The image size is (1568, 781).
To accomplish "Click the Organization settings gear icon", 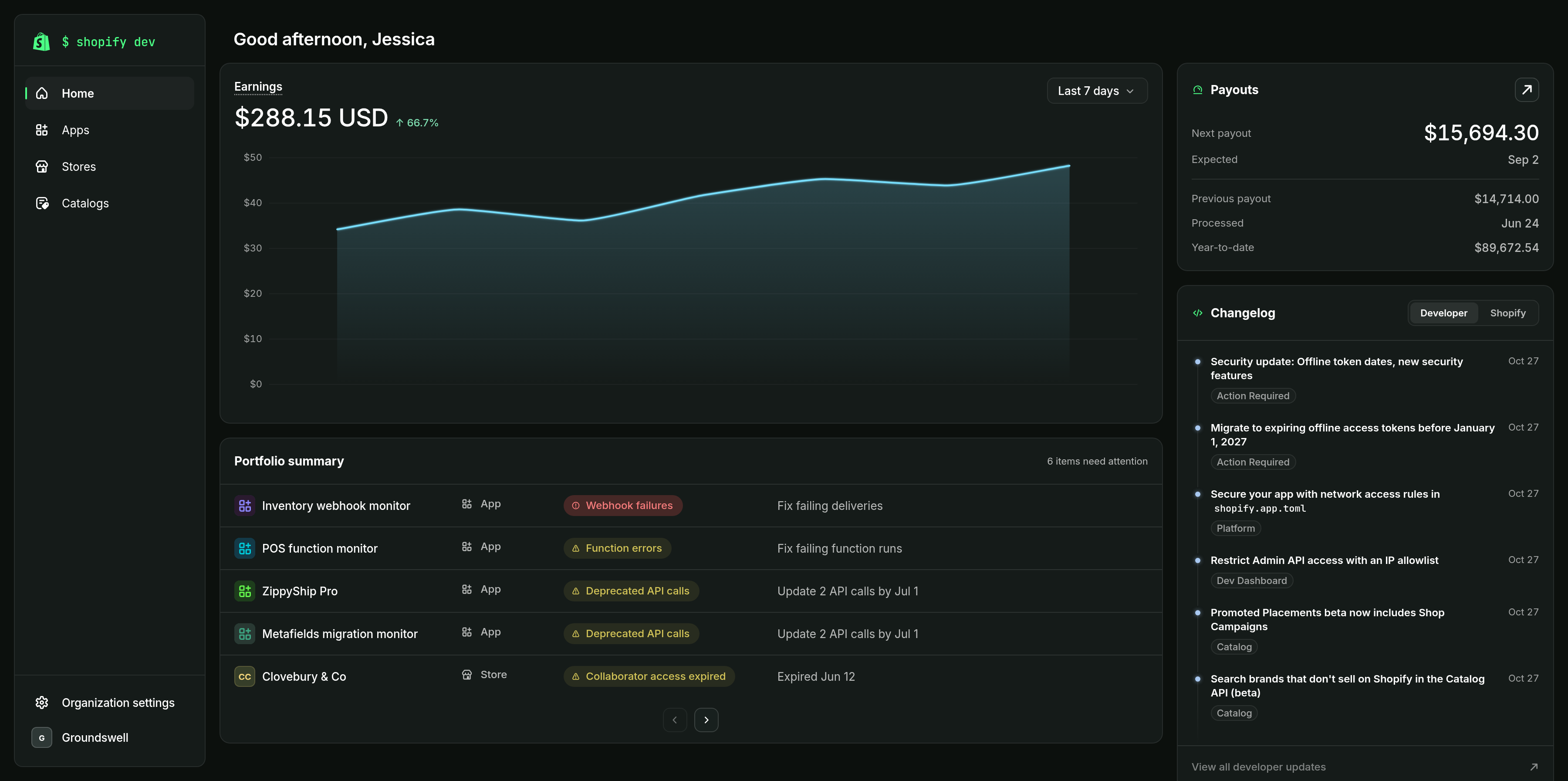I will [x=42, y=703].
